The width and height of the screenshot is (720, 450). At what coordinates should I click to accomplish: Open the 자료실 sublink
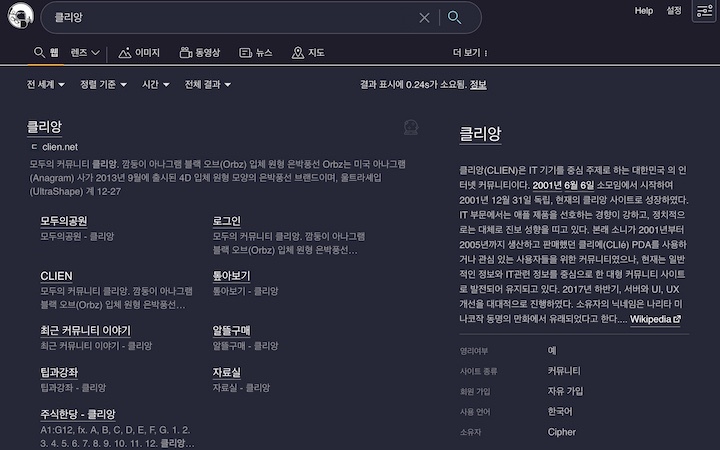(x=226, y=372)
